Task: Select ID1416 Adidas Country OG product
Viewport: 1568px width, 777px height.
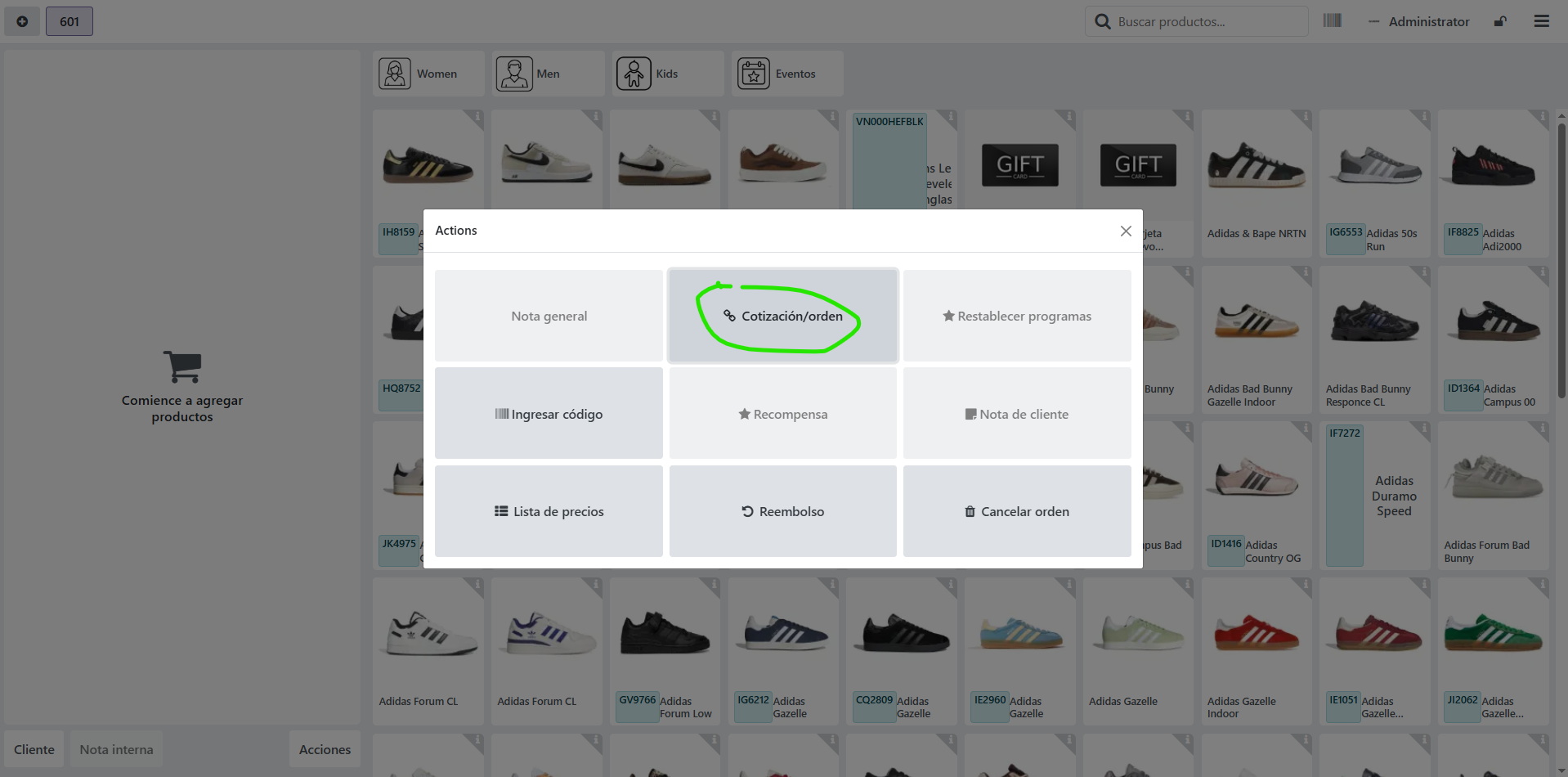Action: pos(1257,496)
